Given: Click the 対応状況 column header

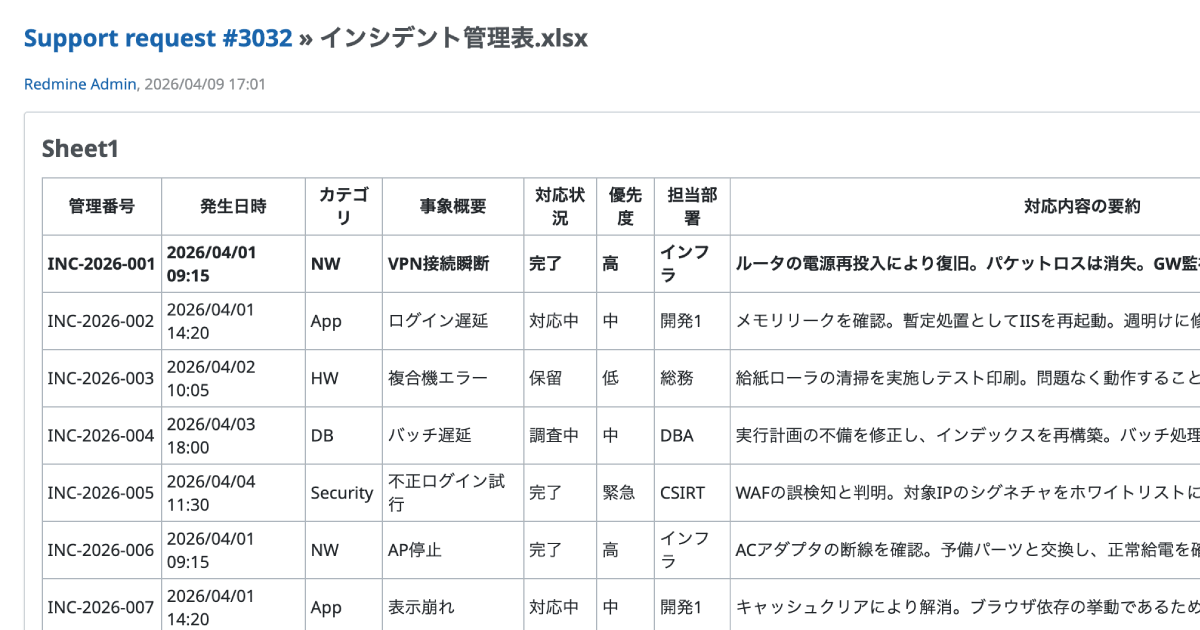Looking at the screenshot, I should [x=560, y=206].
